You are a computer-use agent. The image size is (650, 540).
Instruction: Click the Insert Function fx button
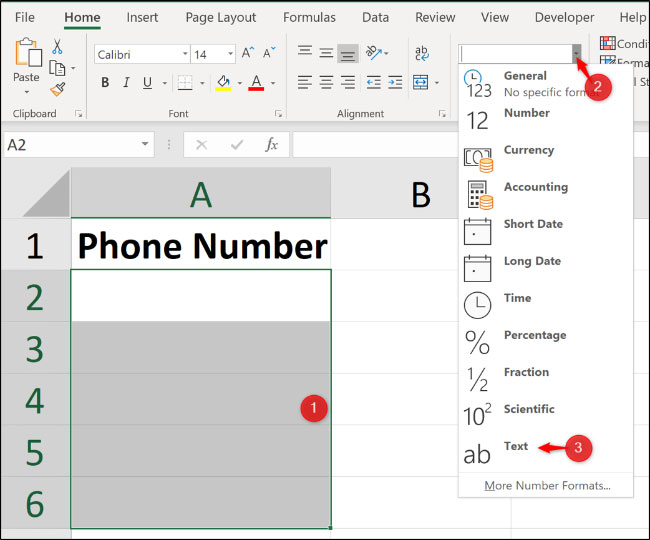(x=272, y=144)
